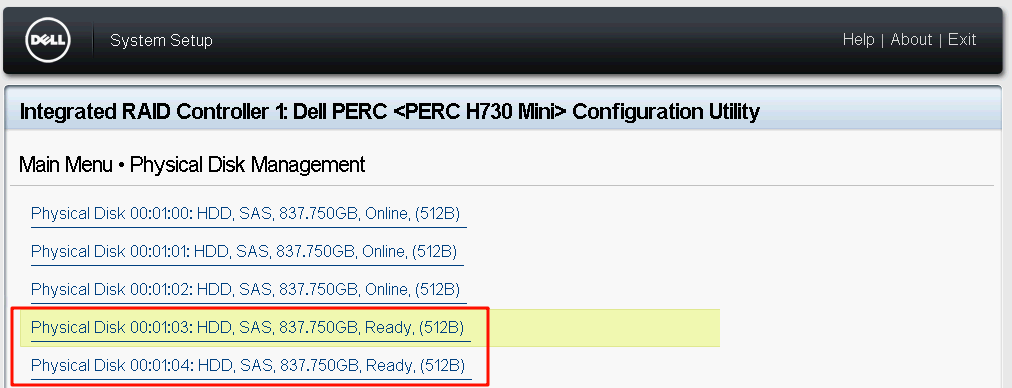Exit the System Setup utility

pos(962,40)
